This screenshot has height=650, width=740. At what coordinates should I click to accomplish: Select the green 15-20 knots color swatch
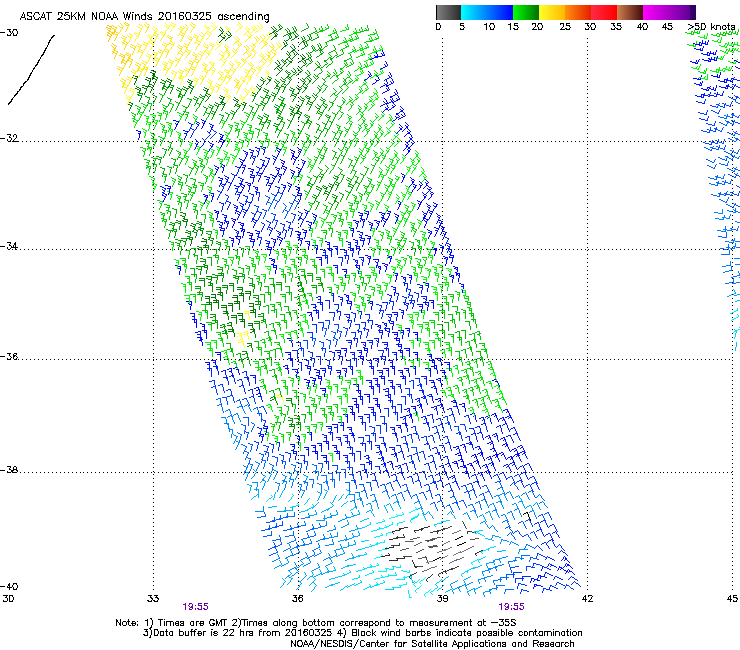pos(526,13)
